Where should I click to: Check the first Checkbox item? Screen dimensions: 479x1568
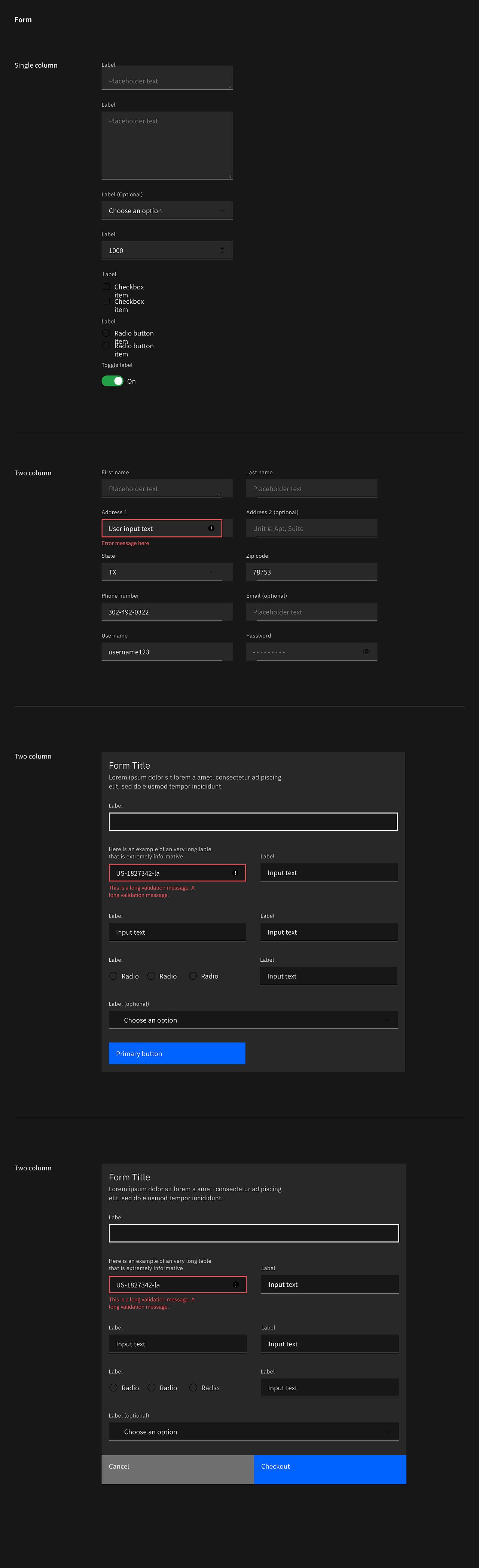107,287
